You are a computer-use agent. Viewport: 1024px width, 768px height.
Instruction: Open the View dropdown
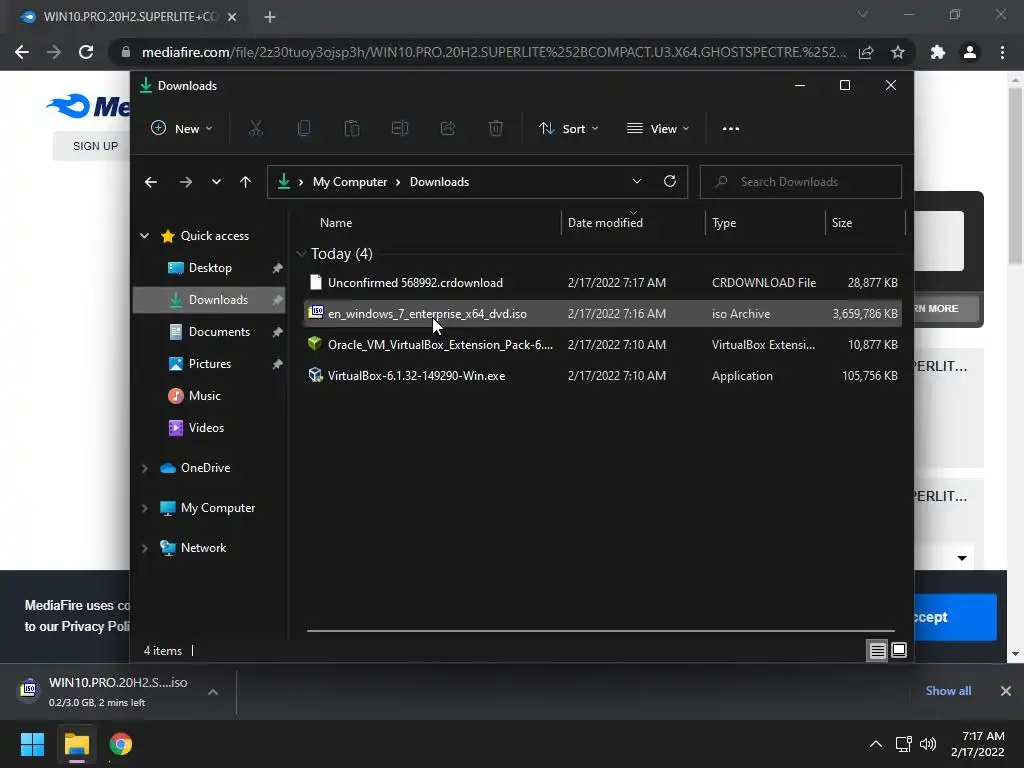coord(658,129)
